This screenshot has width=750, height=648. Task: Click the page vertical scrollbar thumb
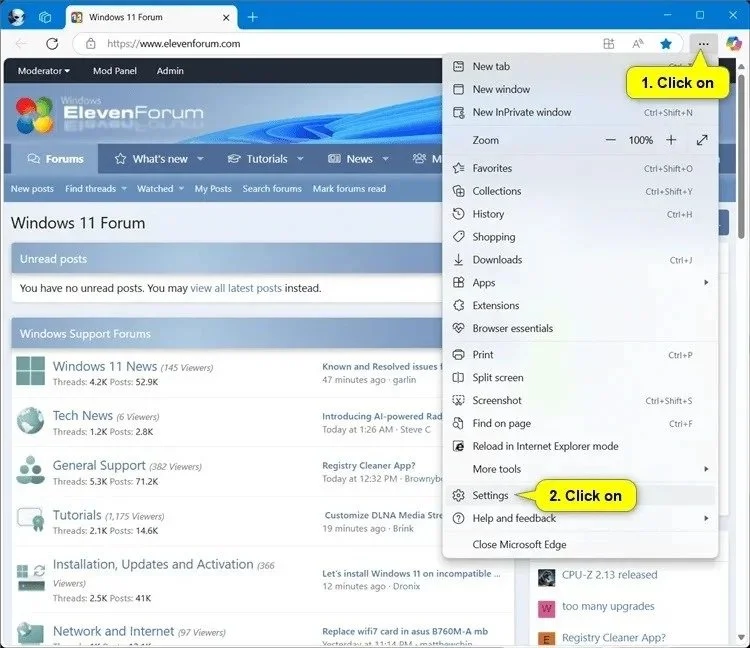point(741,155)
